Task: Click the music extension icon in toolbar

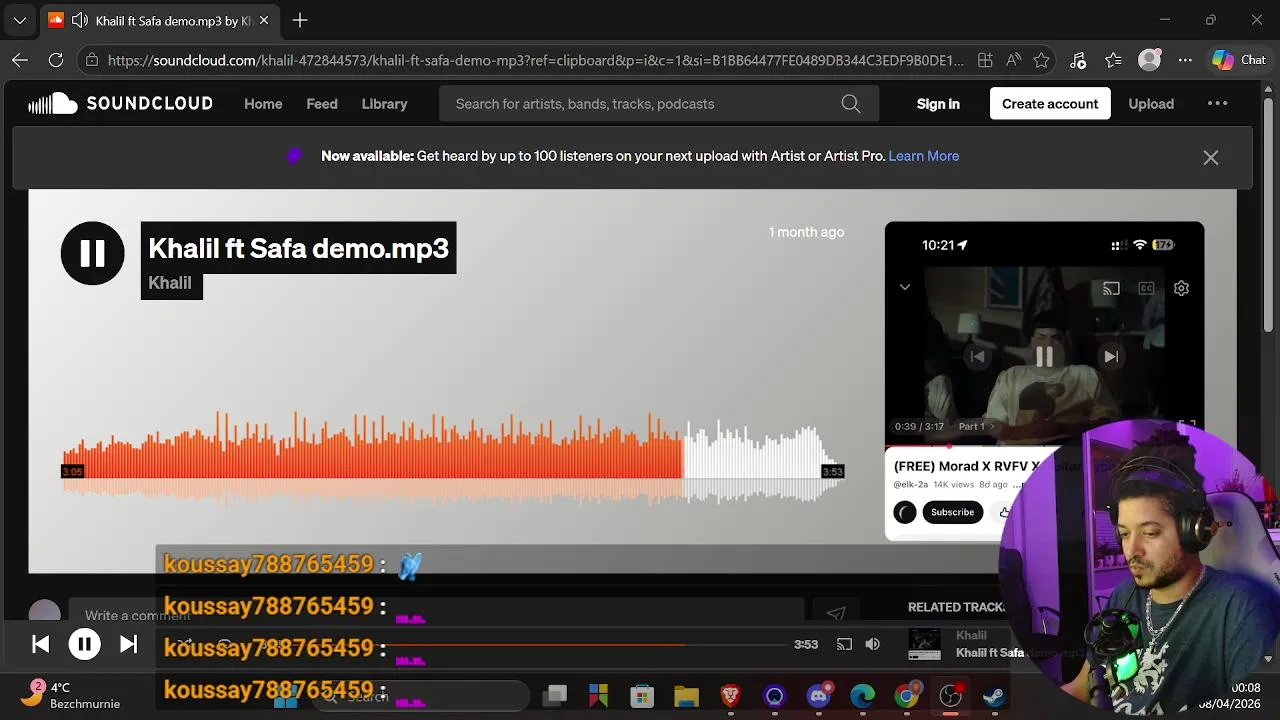Action: pos(1078,60)
